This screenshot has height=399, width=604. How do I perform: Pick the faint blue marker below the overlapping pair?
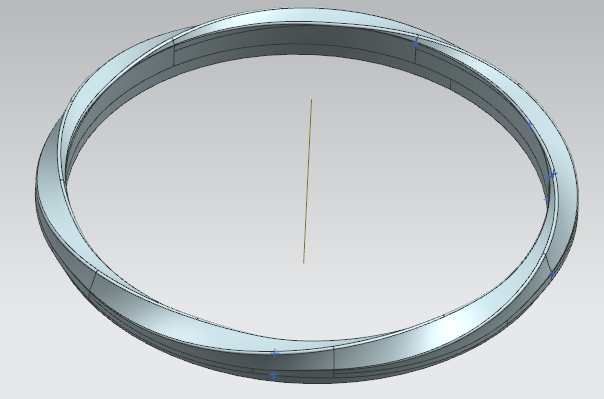click(546, 200)
